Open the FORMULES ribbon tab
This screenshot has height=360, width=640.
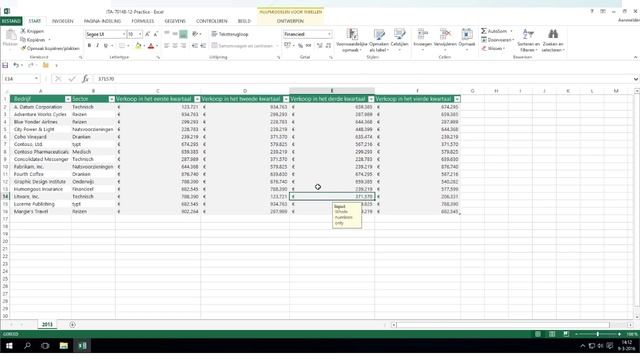143,21
